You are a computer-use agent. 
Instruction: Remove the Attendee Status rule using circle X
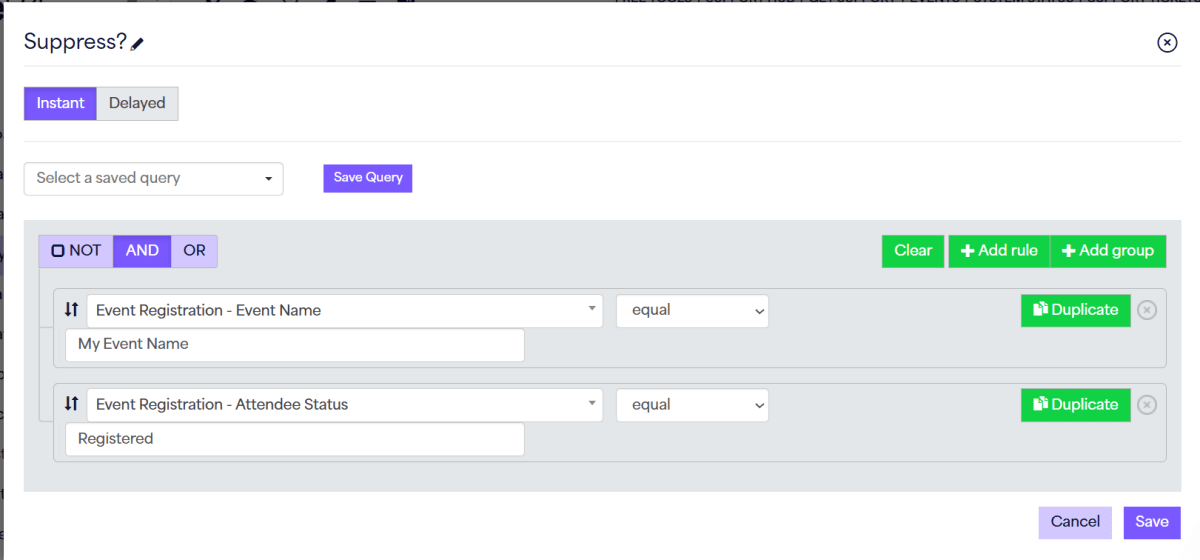1147,404
